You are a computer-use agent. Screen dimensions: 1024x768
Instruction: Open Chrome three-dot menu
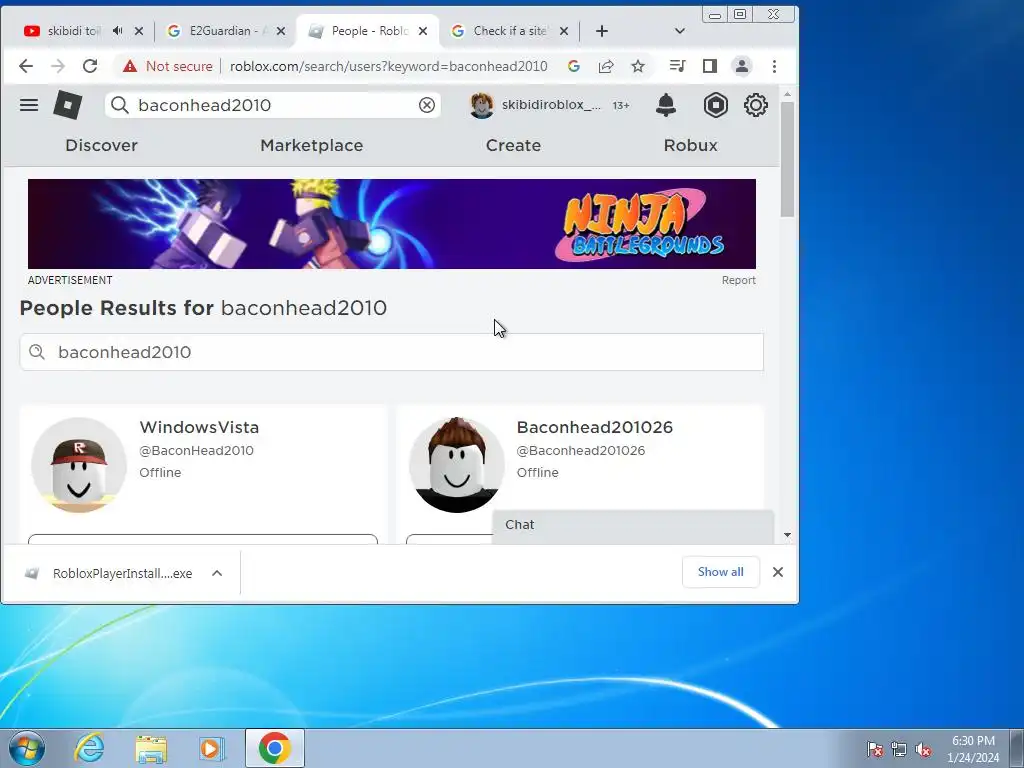point(774,66)
